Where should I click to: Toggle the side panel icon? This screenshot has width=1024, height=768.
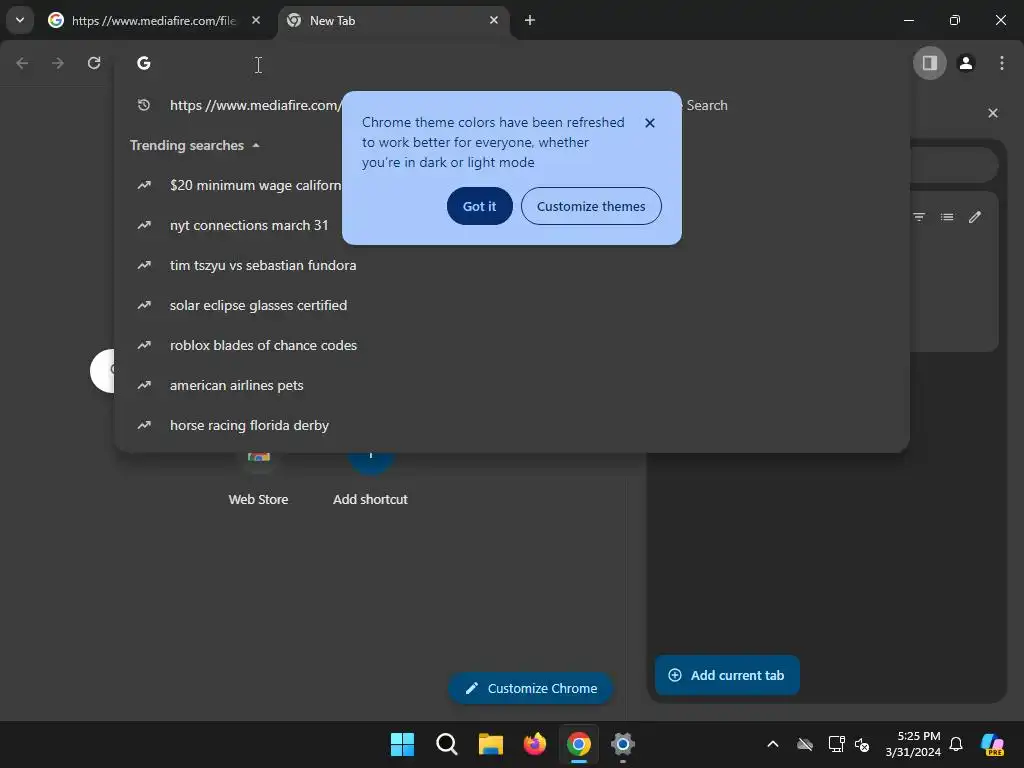pos(929,63)
